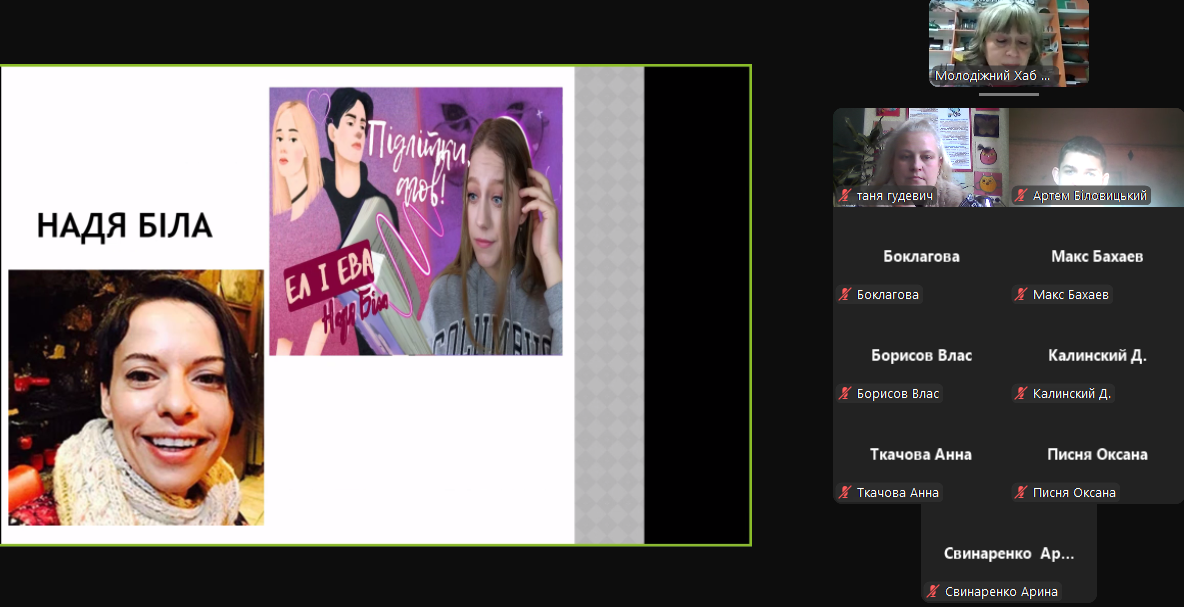
Task: Select таня гудевич's video tile
Action: 920,157
